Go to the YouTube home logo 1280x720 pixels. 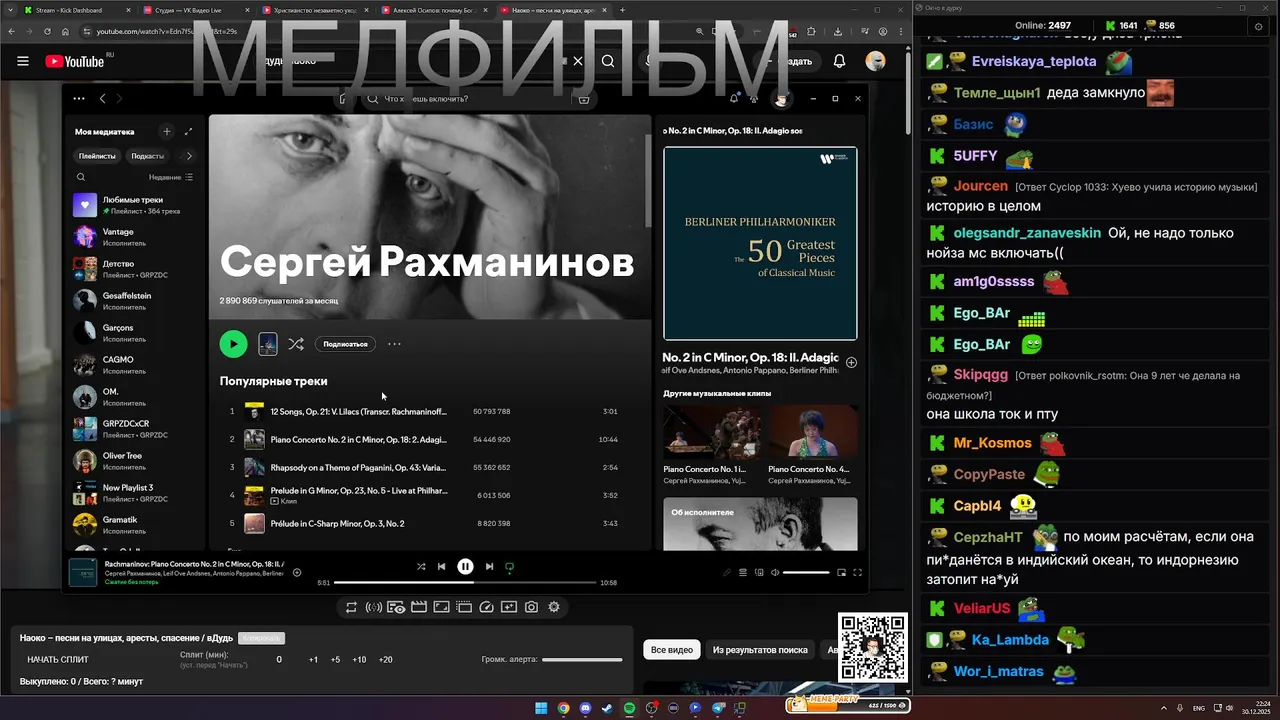[x=75, y=61]
